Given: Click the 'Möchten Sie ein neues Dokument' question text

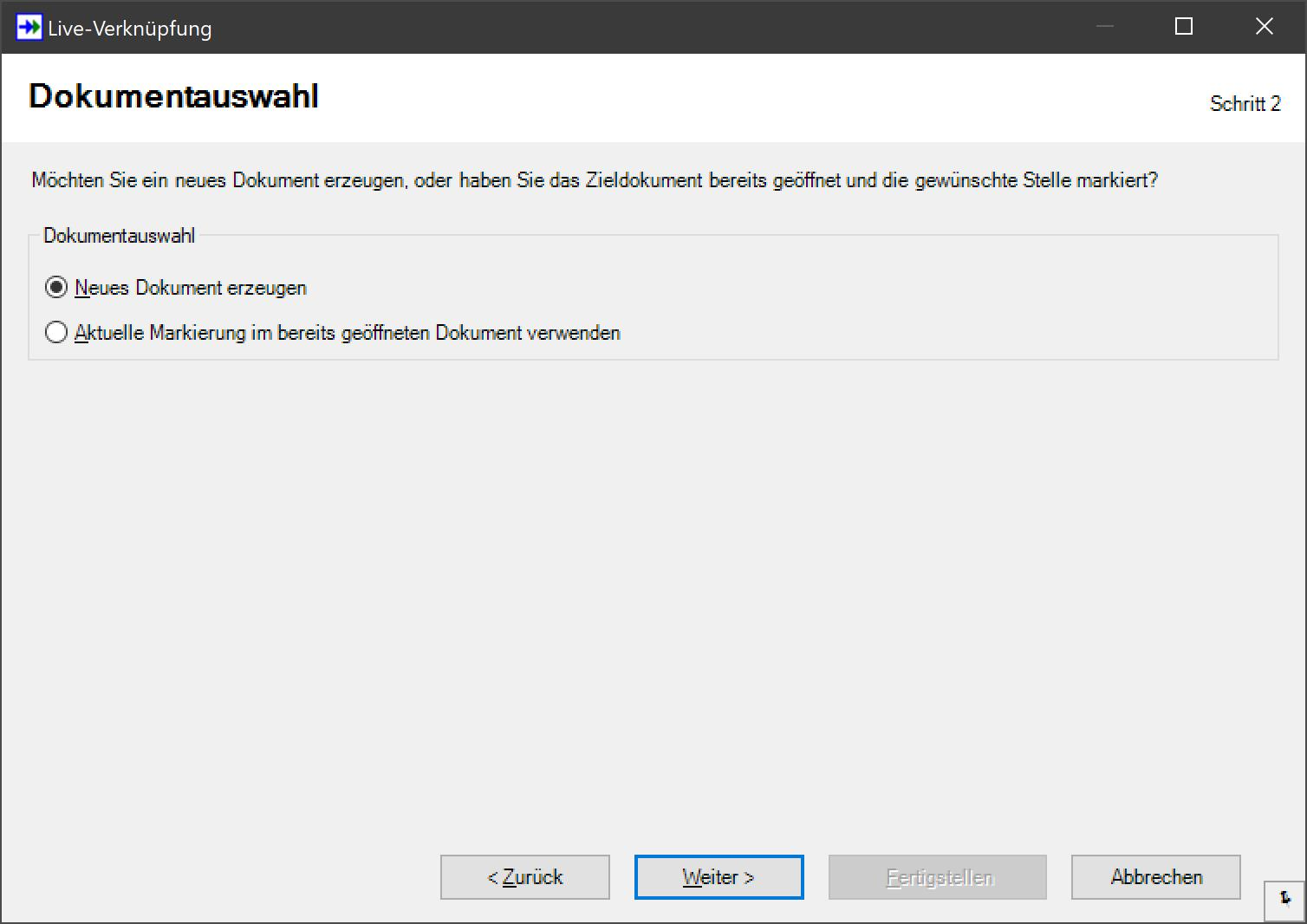Looking at the screenshot, I should coord(217,180).
